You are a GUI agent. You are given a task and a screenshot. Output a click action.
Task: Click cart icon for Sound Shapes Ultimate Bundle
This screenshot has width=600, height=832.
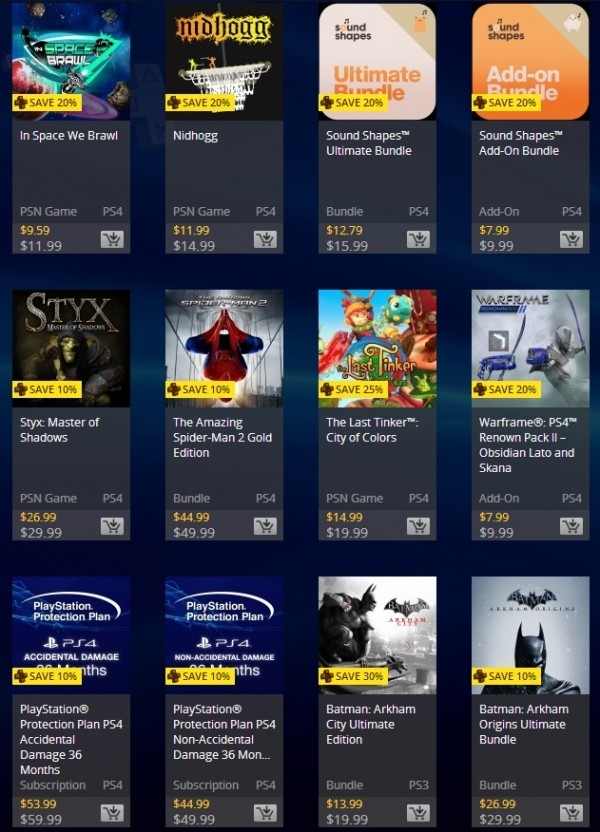click(419, 240)
